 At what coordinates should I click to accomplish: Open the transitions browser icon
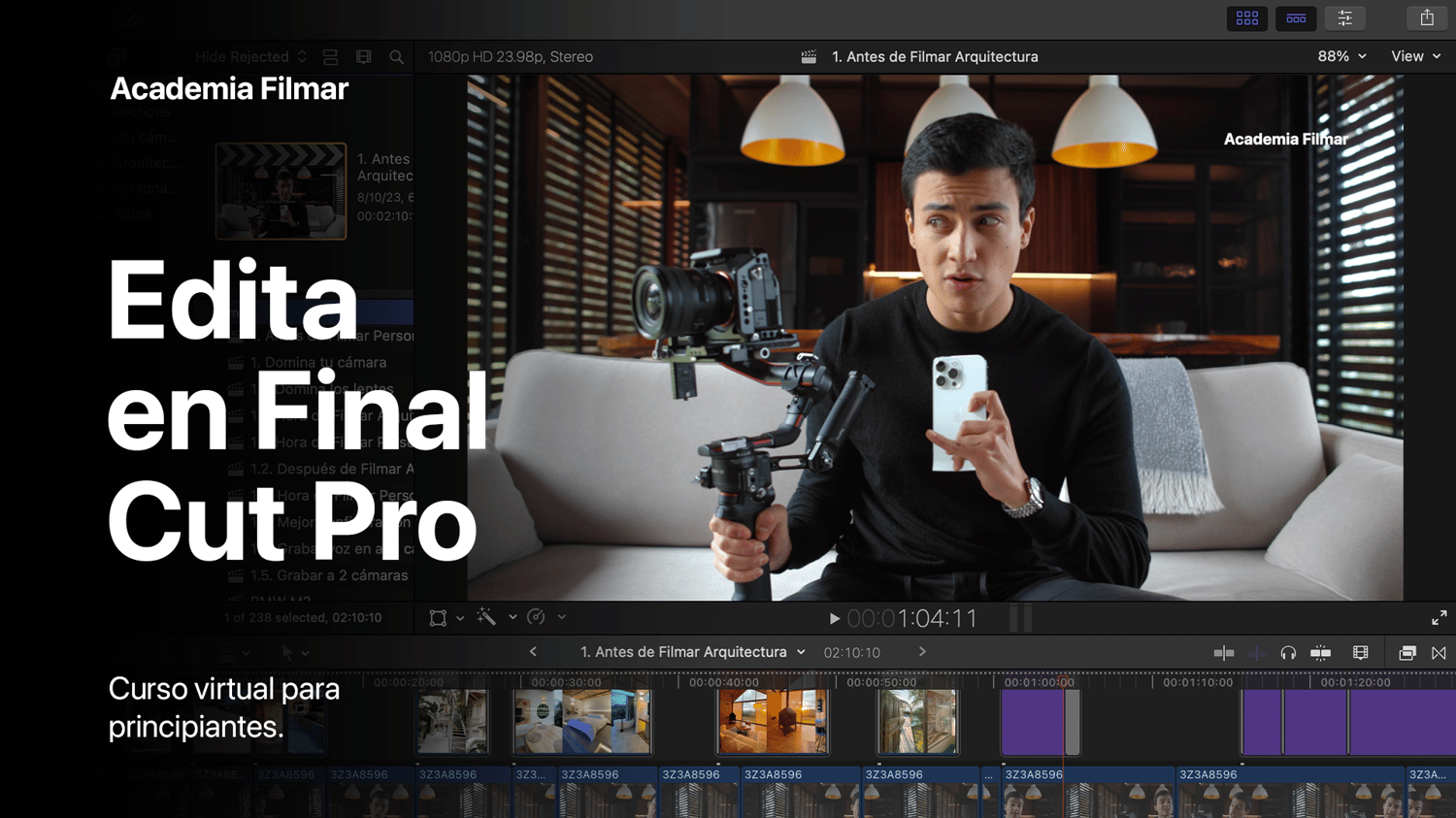point(1439,653)
